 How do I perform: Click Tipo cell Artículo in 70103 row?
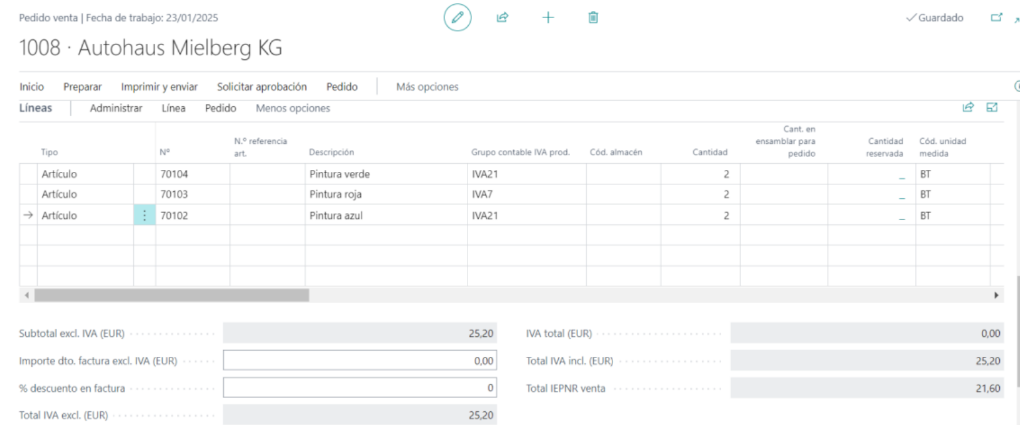click(85, 194)
